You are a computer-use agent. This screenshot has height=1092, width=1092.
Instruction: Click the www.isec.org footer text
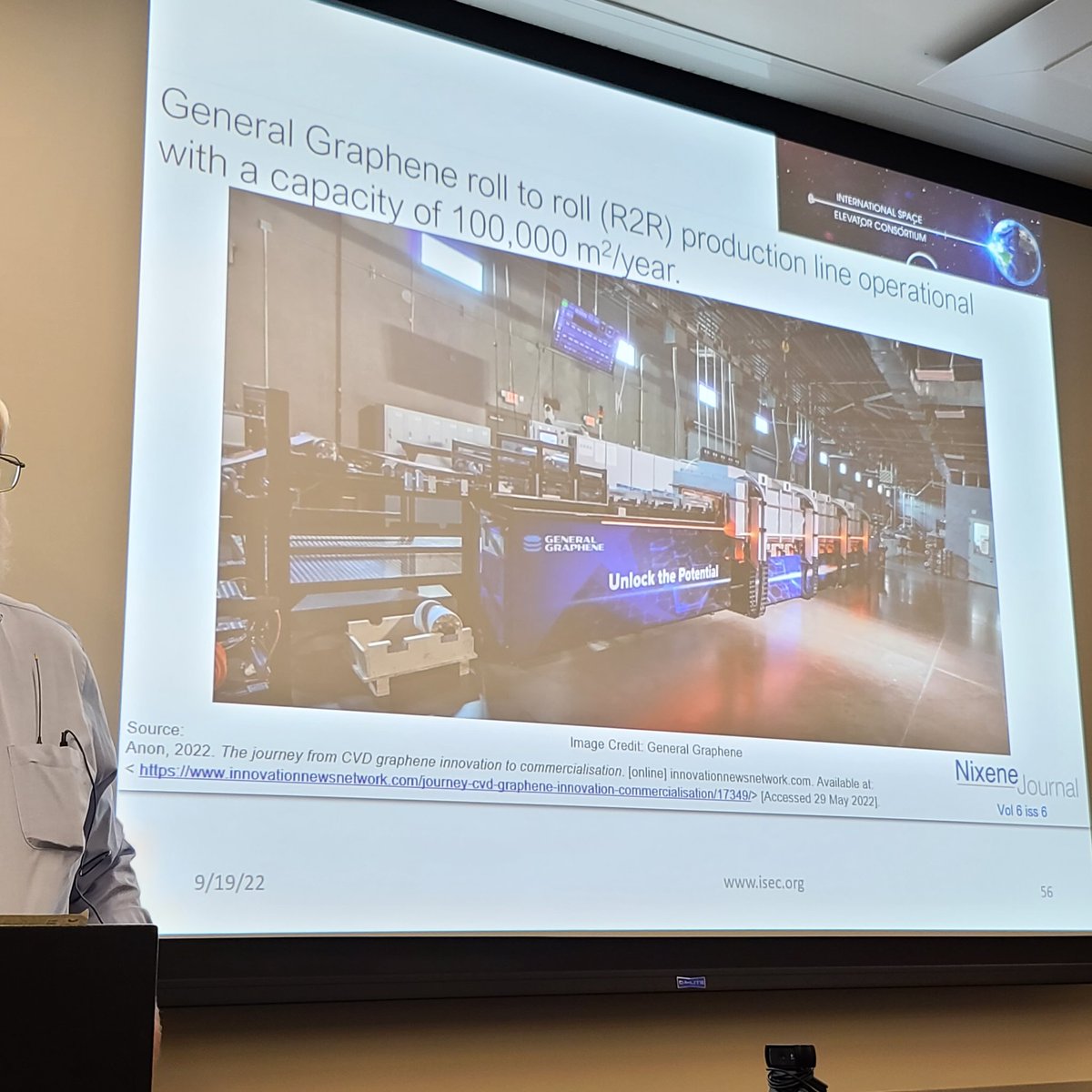tap(763, 883)
